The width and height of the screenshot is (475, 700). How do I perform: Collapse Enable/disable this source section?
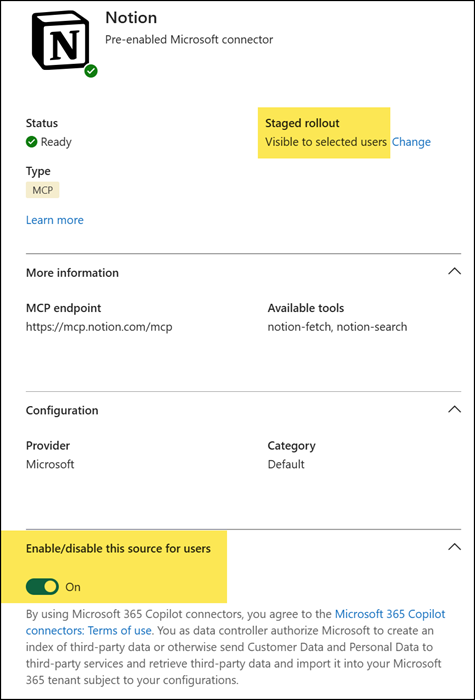click(x=454, y=546)
